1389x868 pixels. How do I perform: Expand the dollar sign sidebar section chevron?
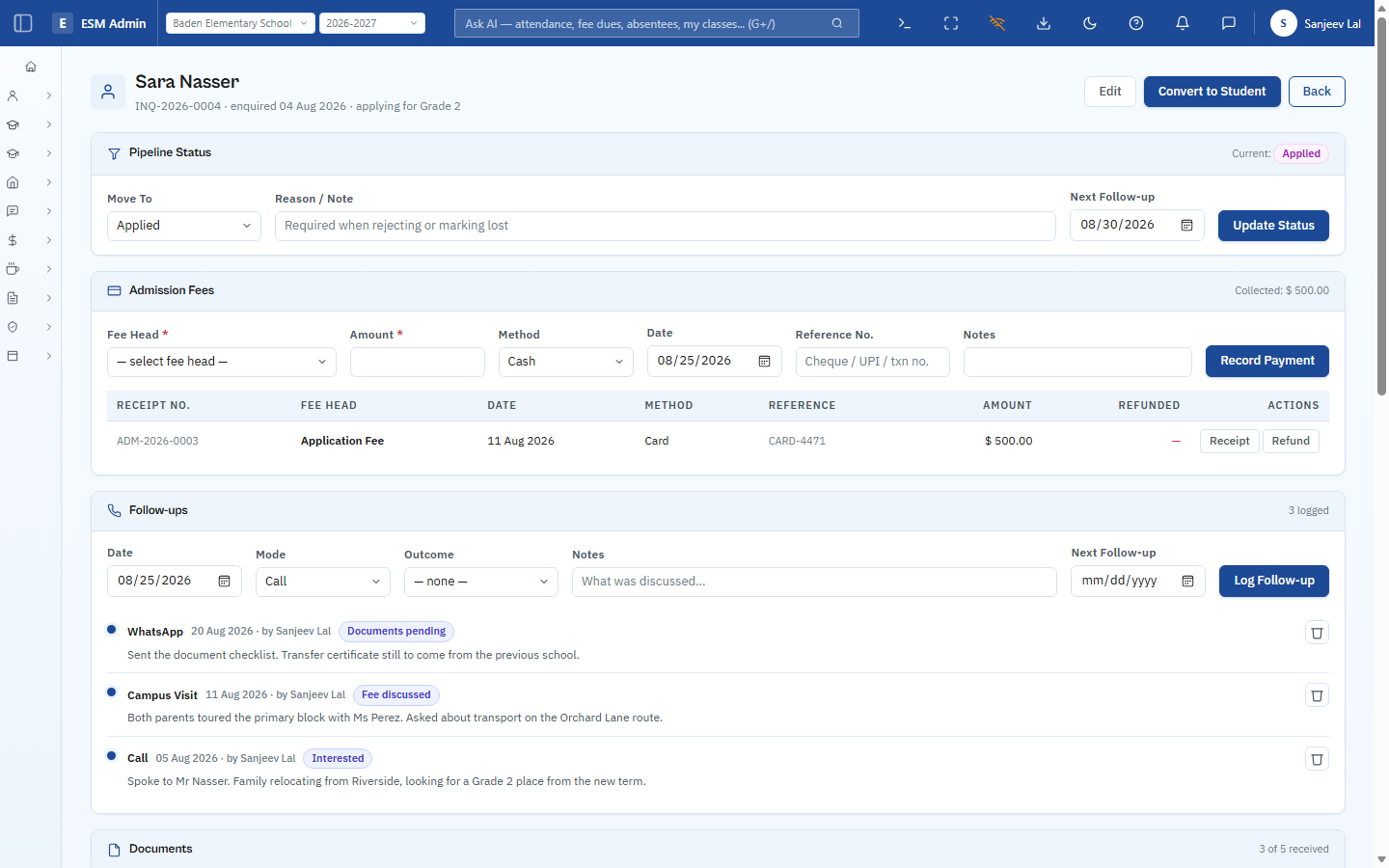48,240
